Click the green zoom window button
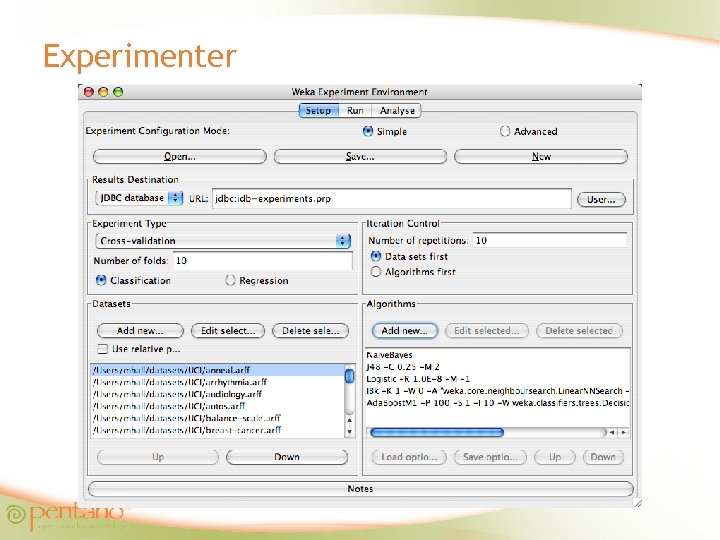The width and height of the screenshot is (720, 540). click(x=118, y=92)
